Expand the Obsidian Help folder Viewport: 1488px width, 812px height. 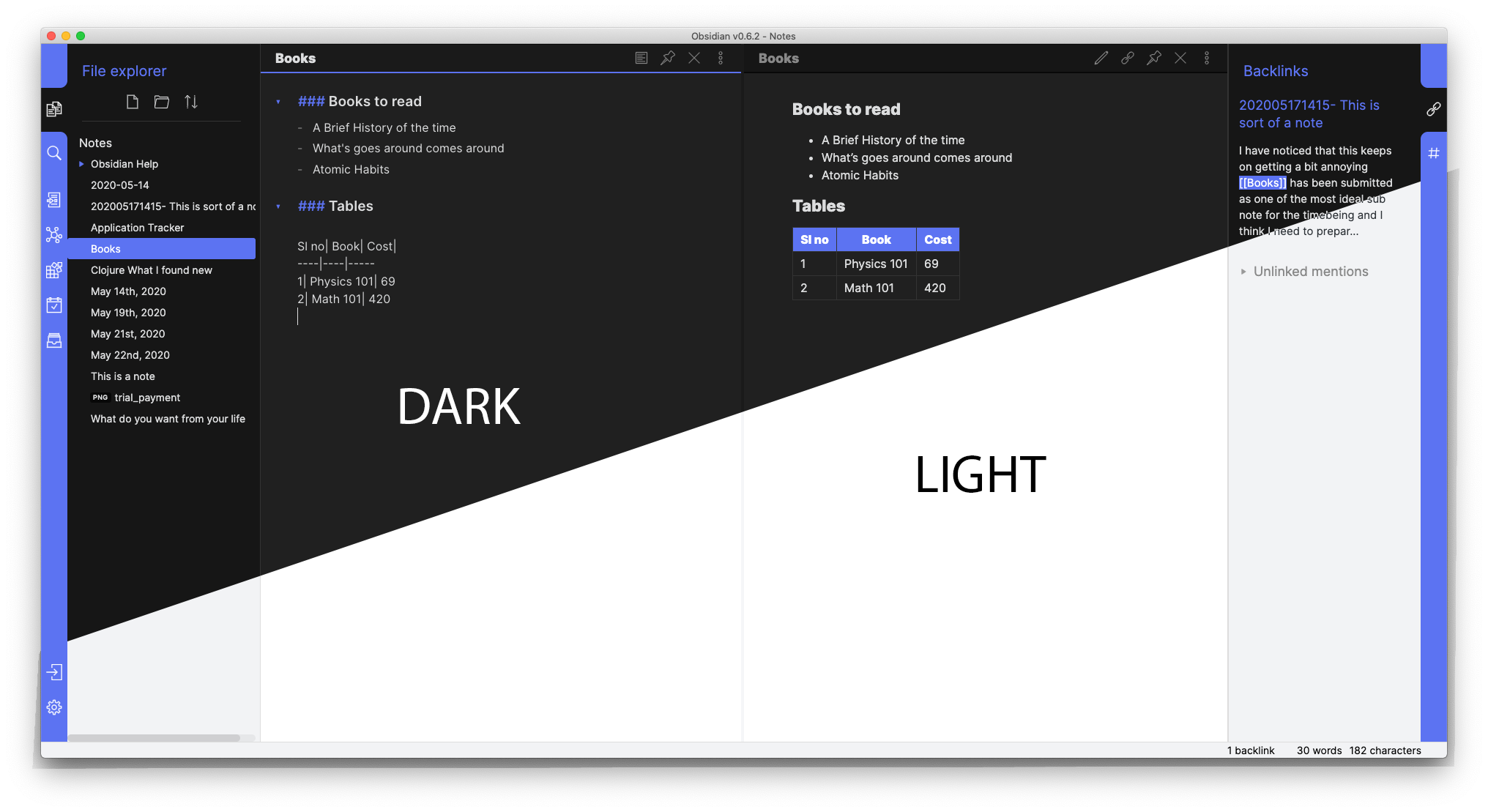(x=82, y=164)
